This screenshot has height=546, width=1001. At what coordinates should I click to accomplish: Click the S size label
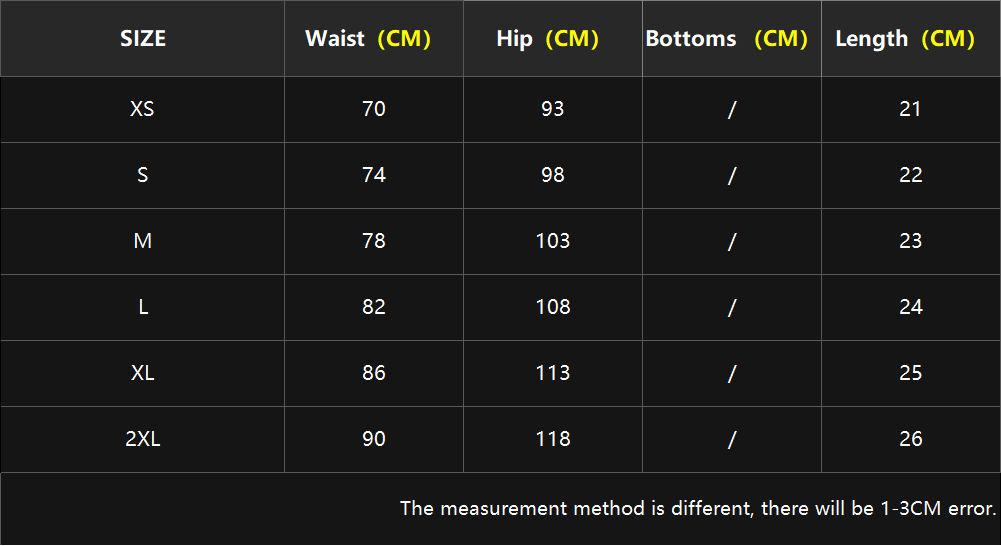pos(142,175)
